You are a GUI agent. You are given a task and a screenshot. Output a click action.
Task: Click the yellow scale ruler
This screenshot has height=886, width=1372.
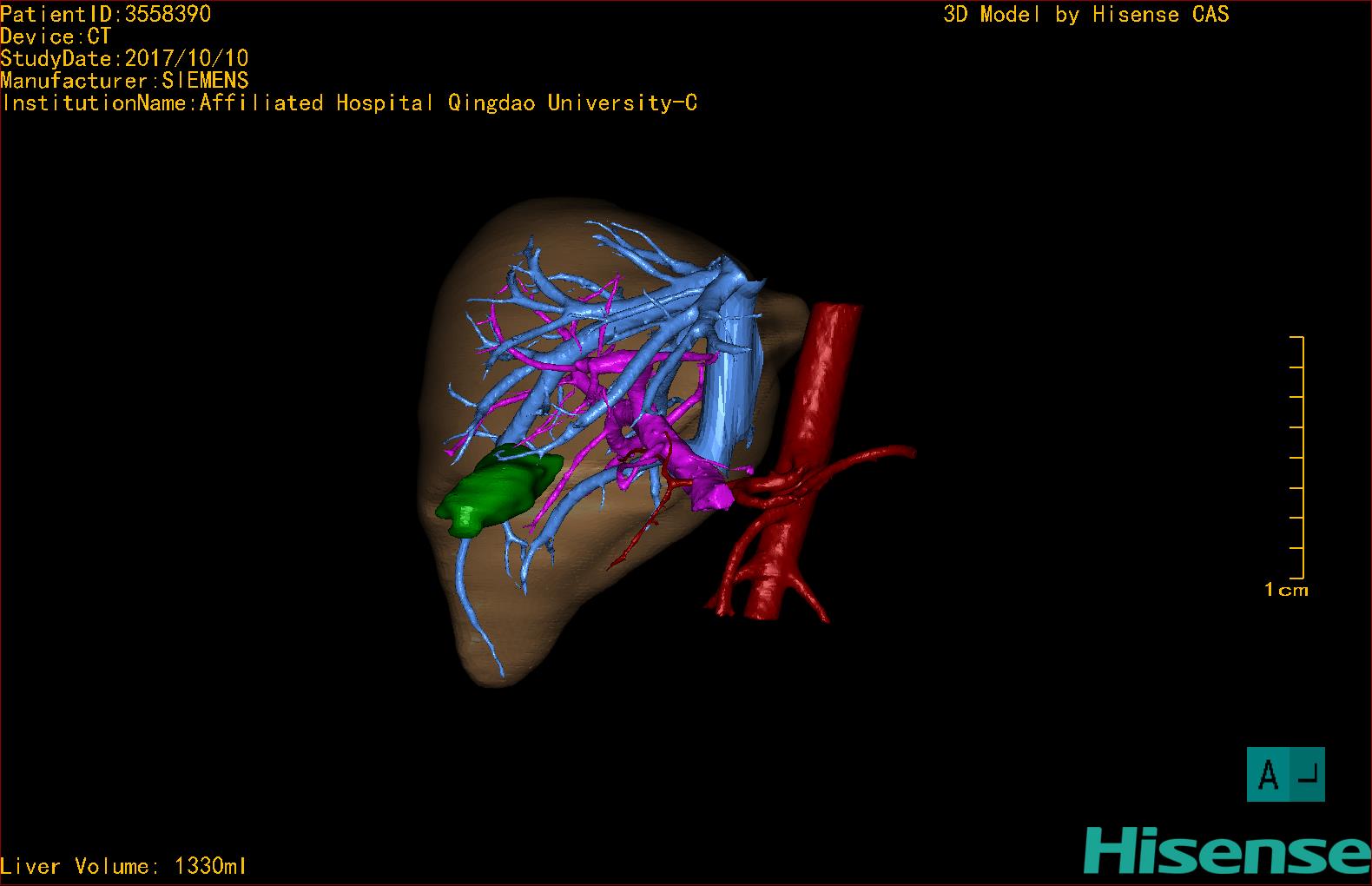(1297, 457)
